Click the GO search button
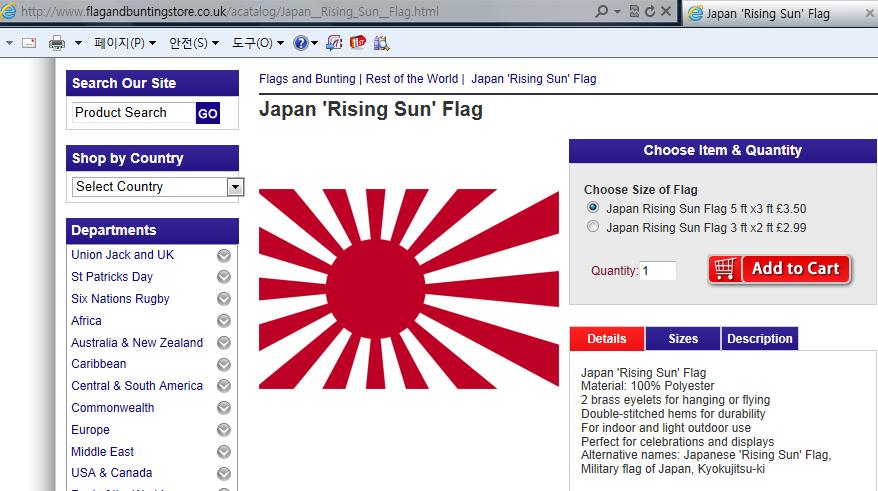The height and width of the screenshot is (491, 878). click(x=208, y=114)
